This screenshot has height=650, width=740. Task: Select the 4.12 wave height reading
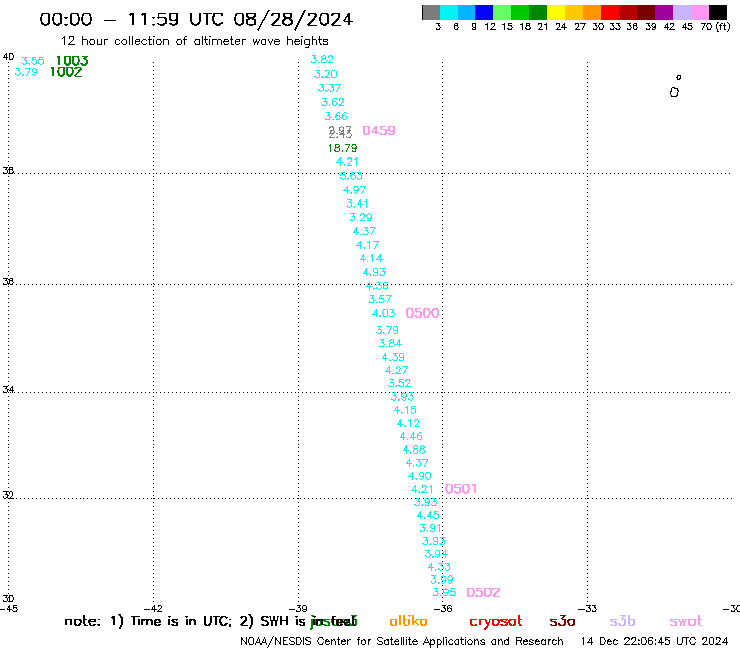[x=408, y=423]
